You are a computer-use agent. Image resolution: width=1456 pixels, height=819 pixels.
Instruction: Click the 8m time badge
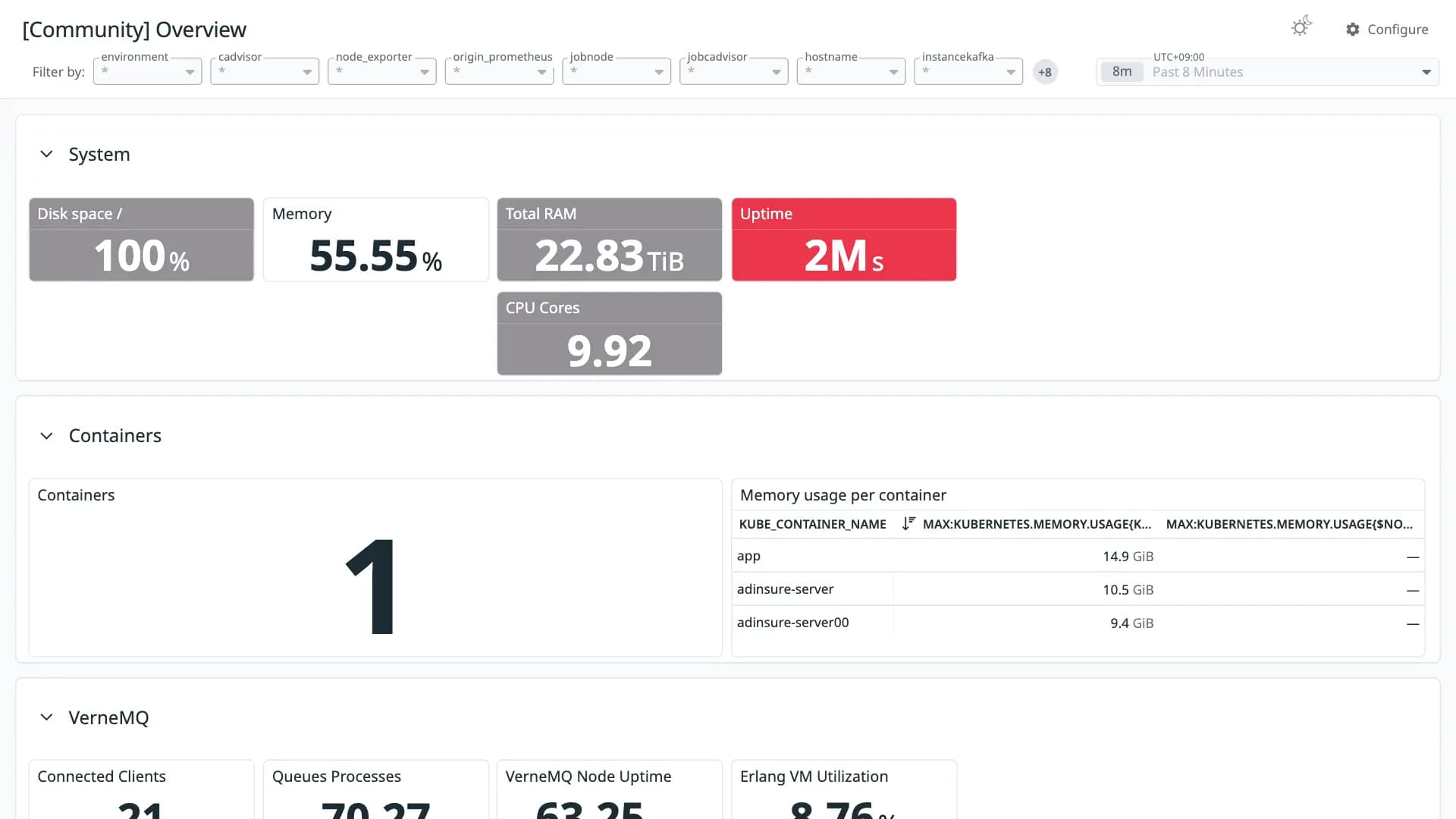(x=1122, y=72)
